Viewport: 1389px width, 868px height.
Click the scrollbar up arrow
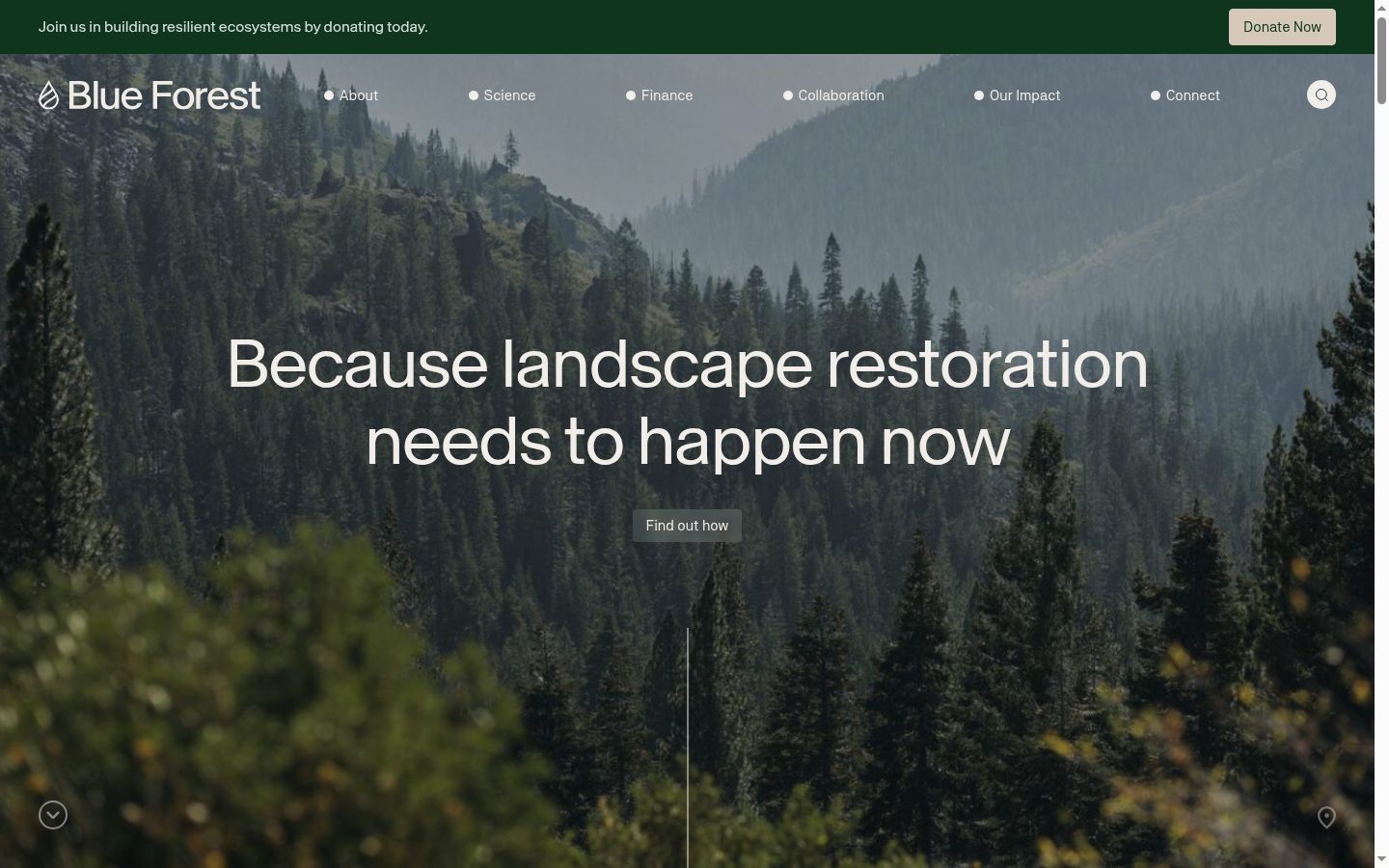(x=1381, y=7)
